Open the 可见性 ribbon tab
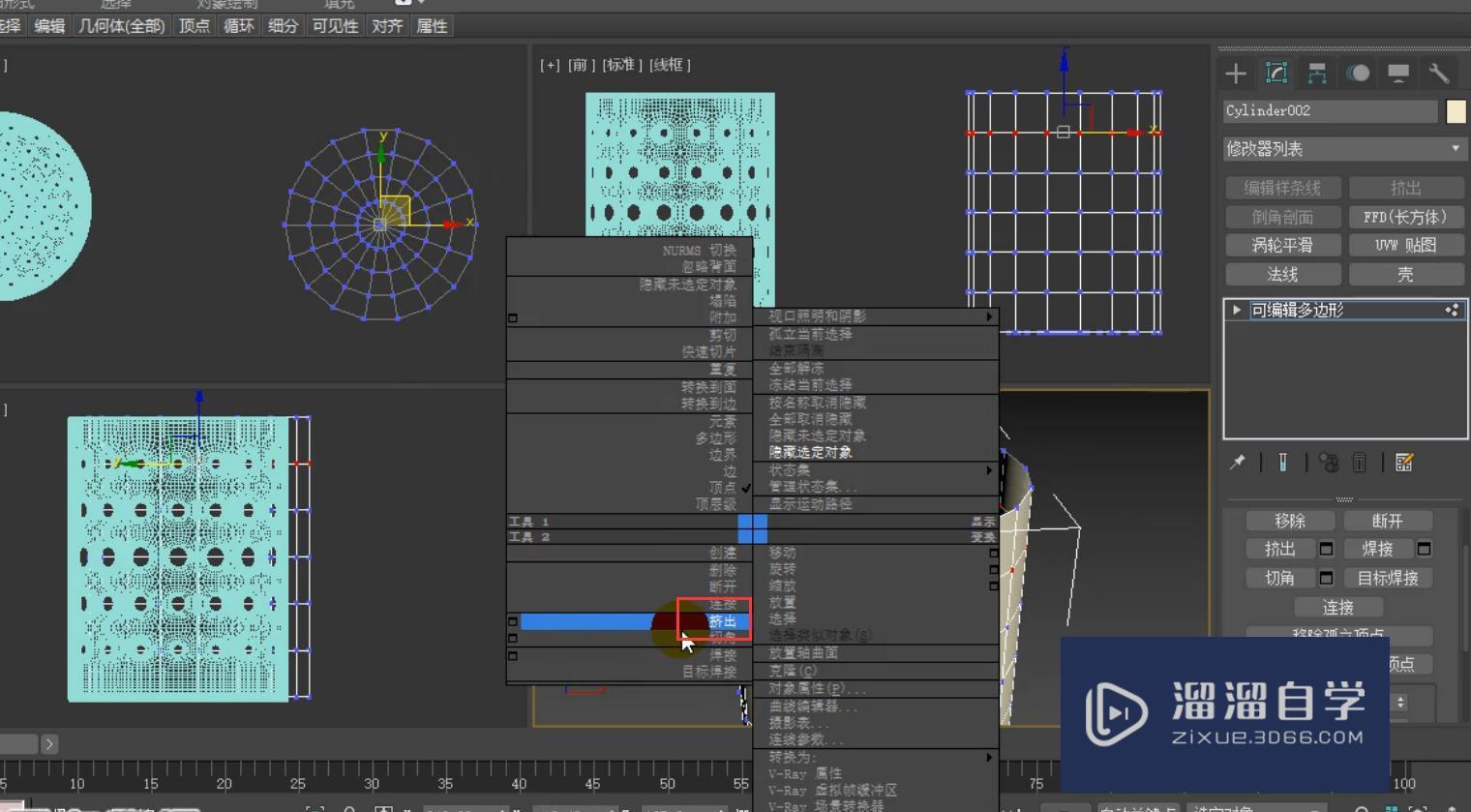This screenshot has width=1471, height=812. tap(334, 26)
